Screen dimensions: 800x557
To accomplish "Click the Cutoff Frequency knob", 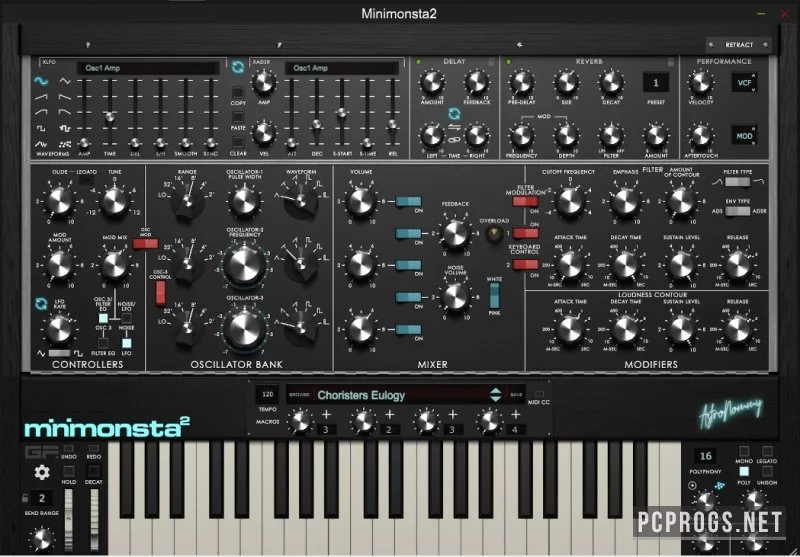I will (x=570, y=202).
